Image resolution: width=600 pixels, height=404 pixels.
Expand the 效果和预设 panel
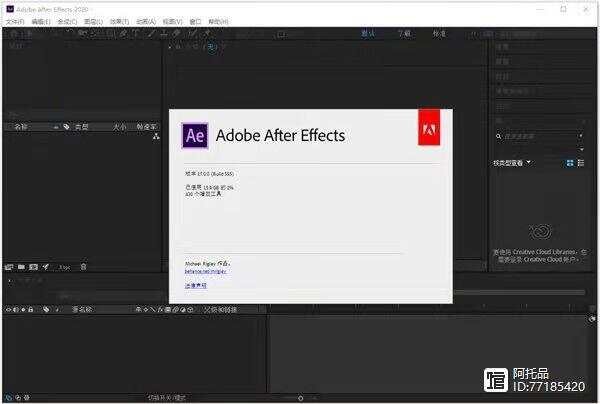coord(515,91)
